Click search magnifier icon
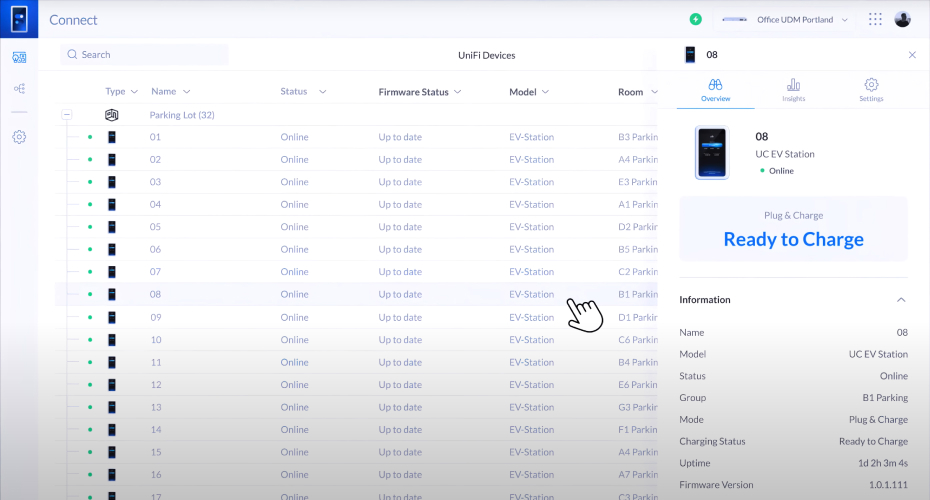This screenshot has height=500, width=930. click(x=72, y=55)
